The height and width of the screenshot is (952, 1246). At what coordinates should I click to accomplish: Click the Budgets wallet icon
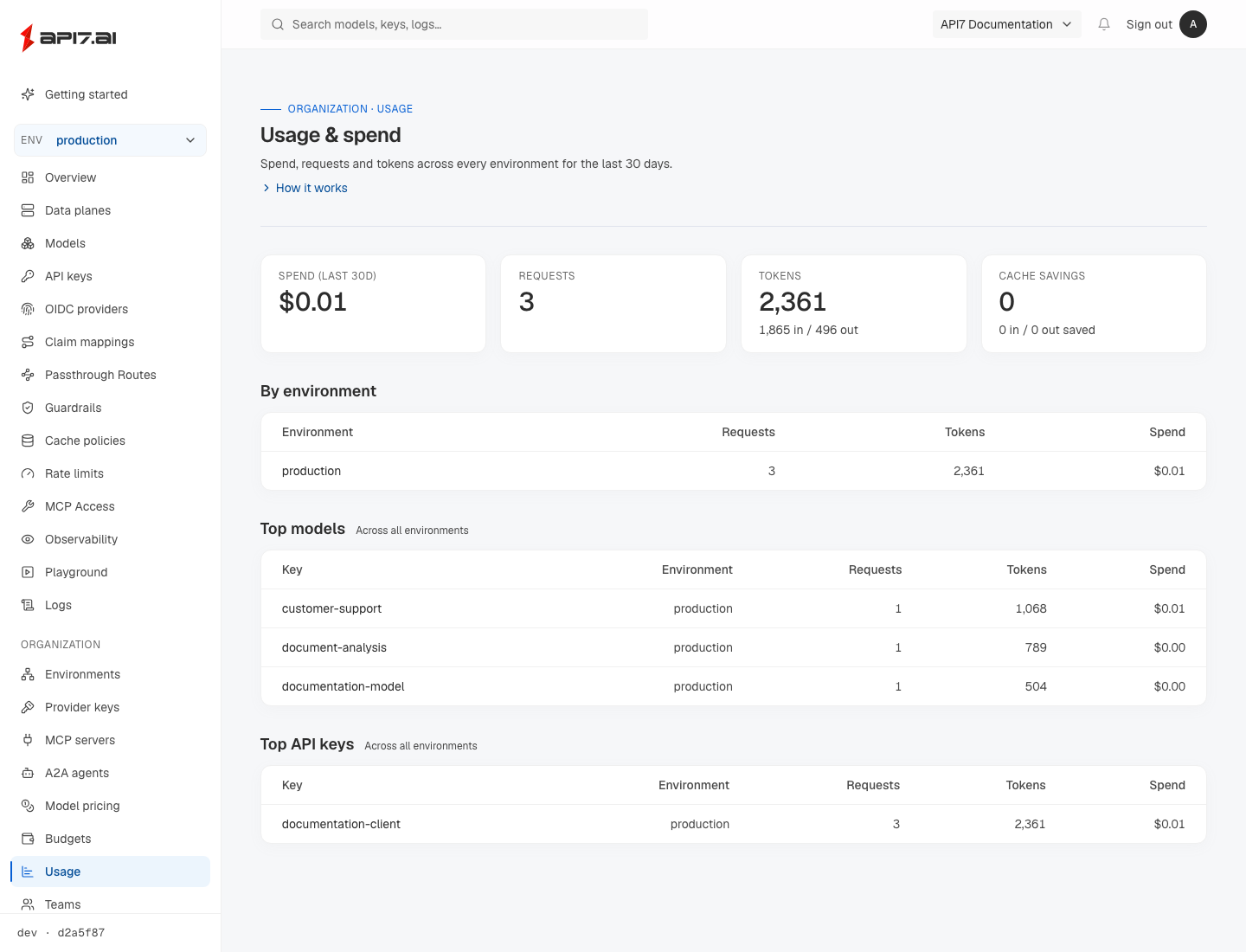click(x=28, y=839)
